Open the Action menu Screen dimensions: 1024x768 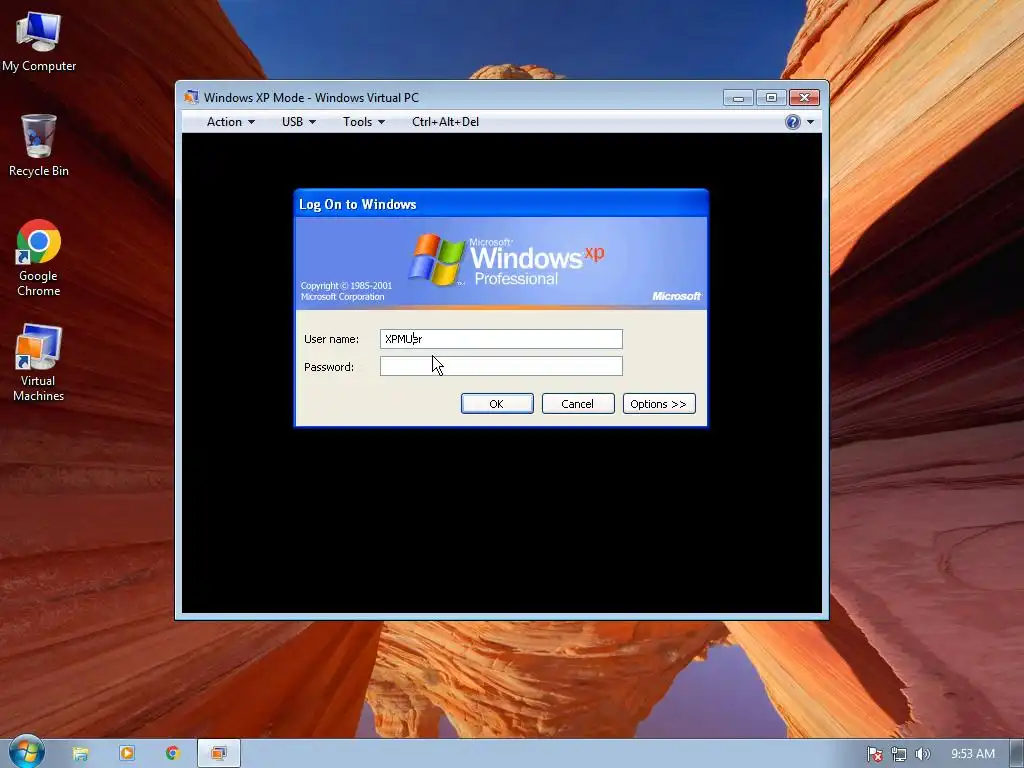(231, 122)
